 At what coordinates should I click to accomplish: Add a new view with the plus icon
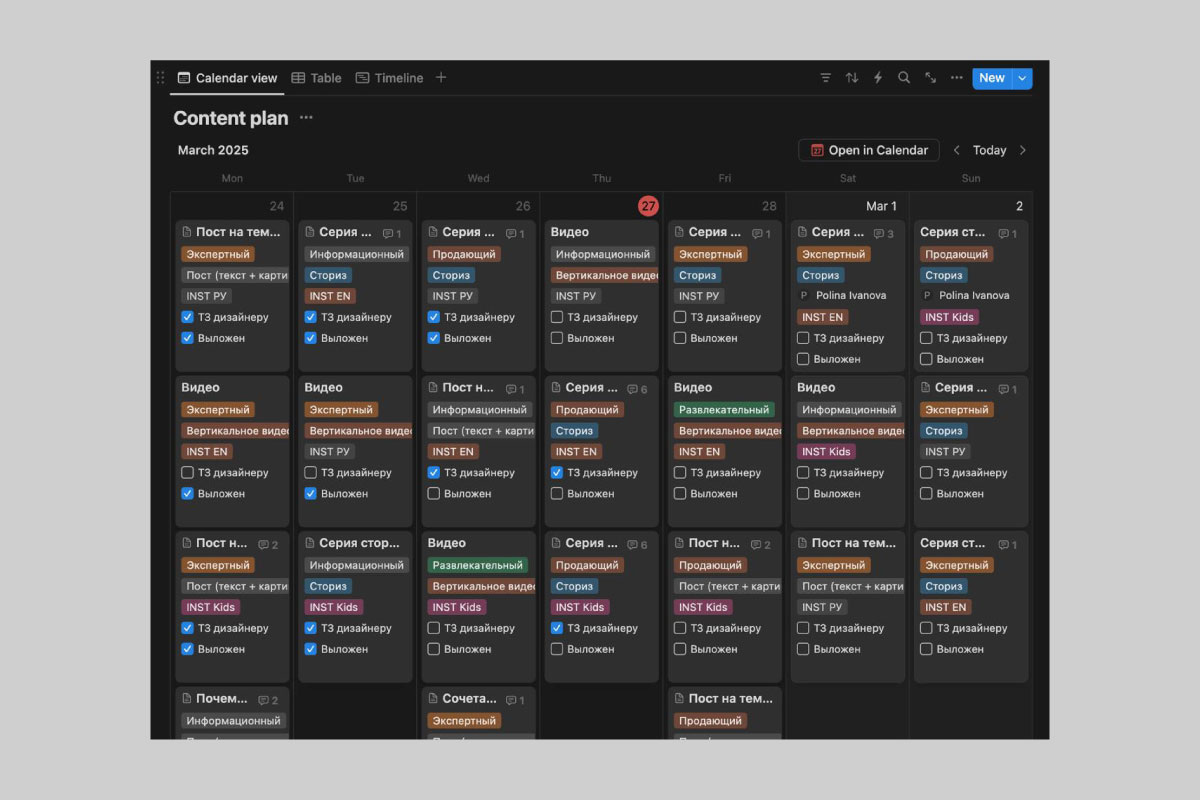pos(441,78)
